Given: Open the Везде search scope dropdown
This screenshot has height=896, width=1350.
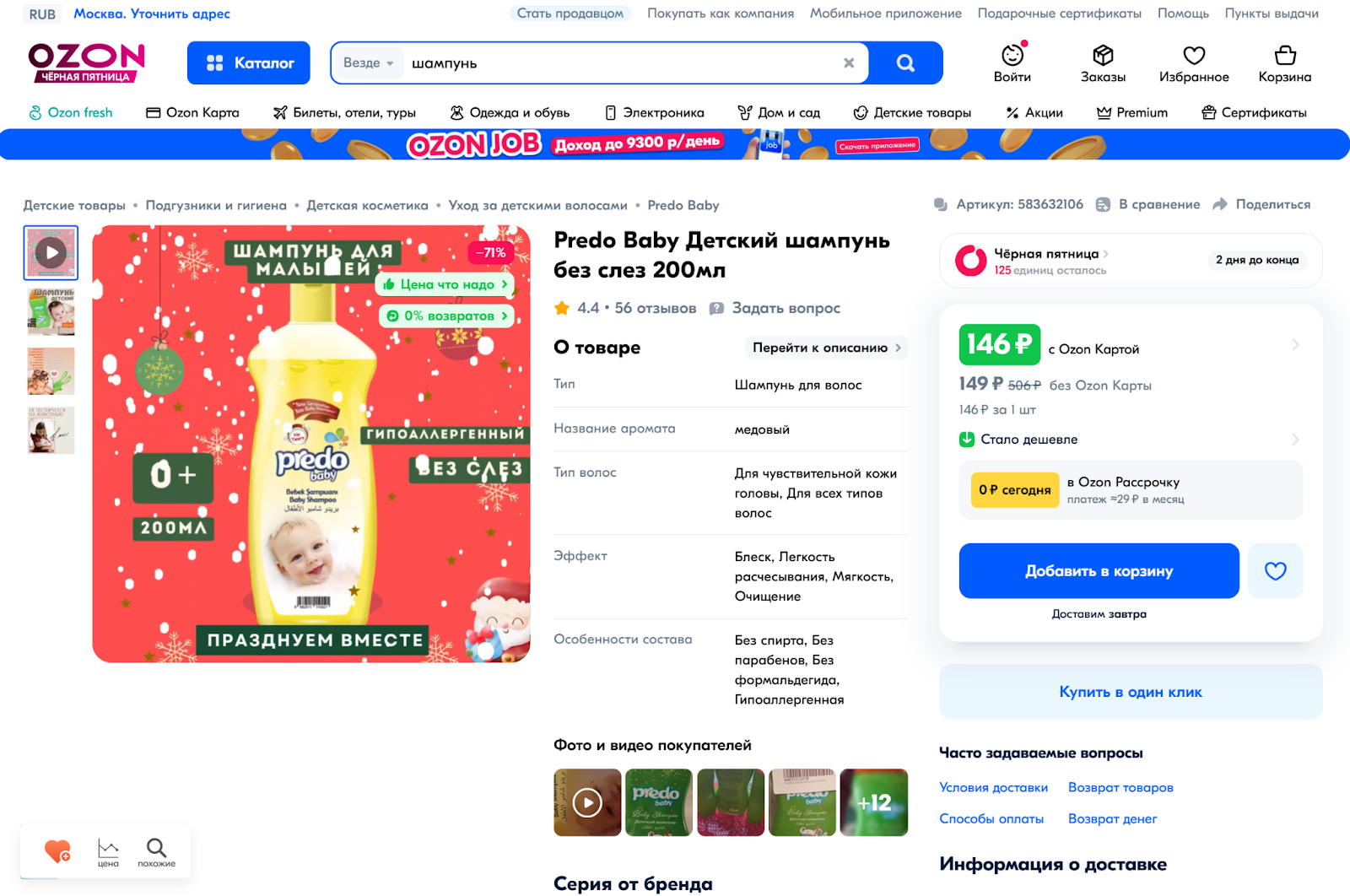Looking at the screenshot, I should point(369,63).
